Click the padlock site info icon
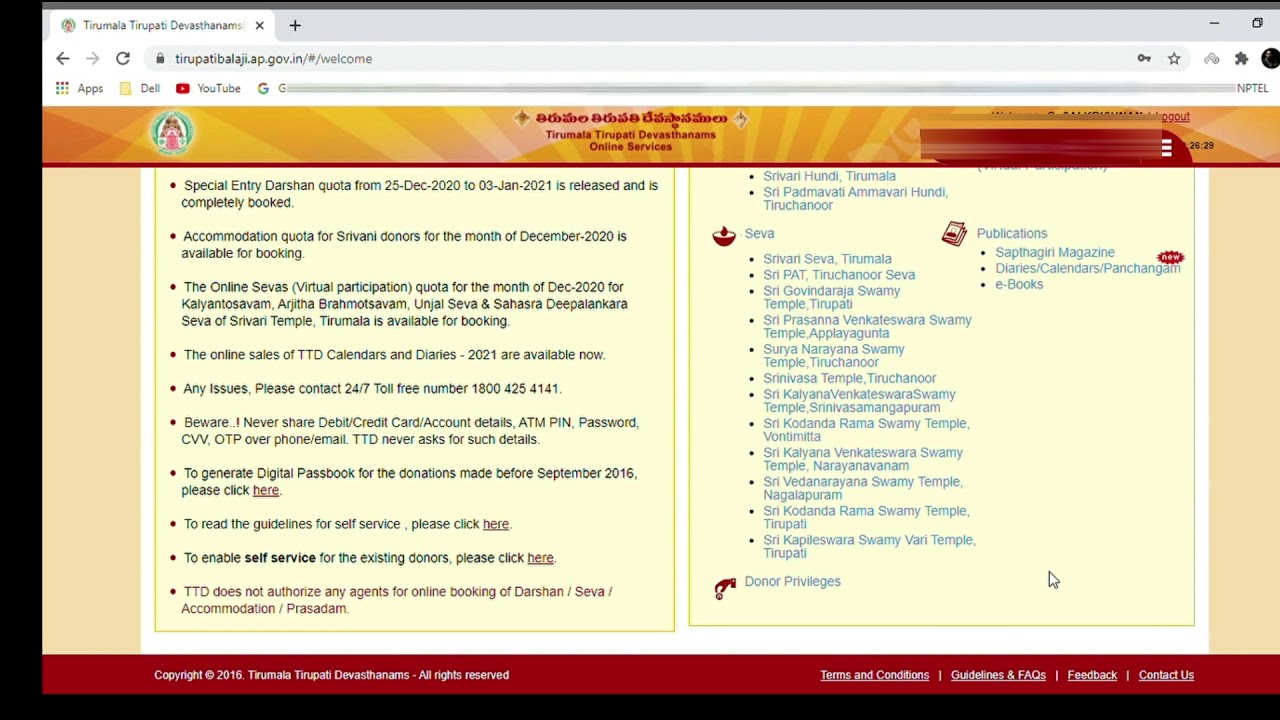This screenshot has height=720, width=1280. 160,59
